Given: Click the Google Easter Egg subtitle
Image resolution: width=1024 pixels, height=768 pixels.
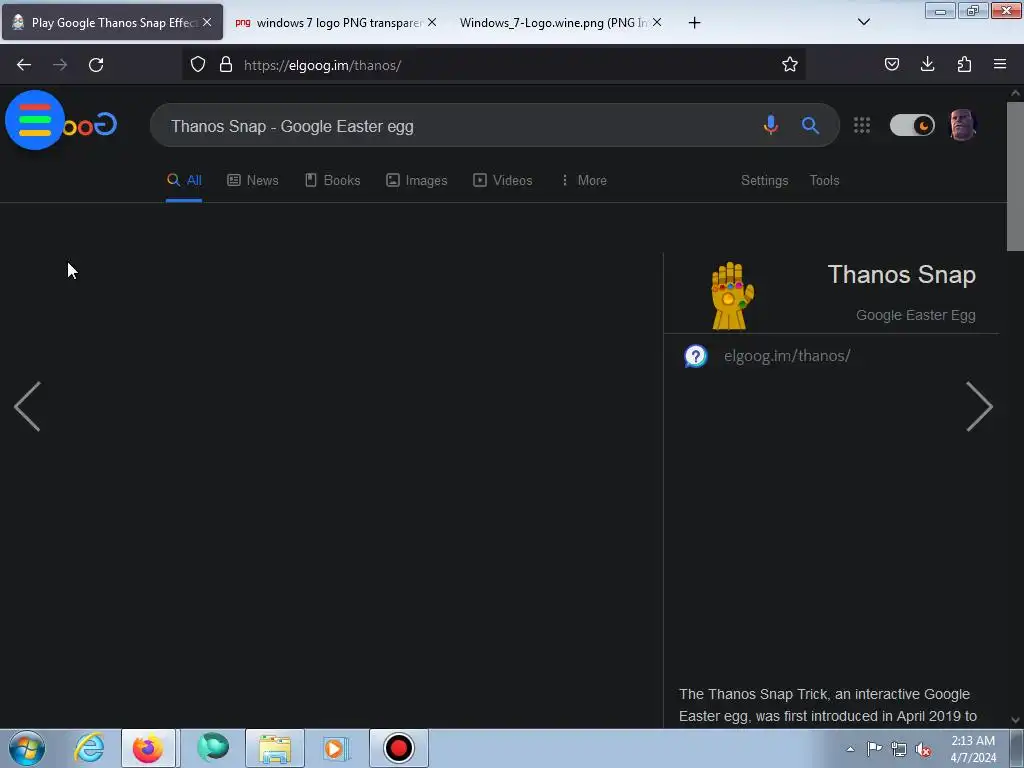Looking at the screenshot, I should 916,315.
